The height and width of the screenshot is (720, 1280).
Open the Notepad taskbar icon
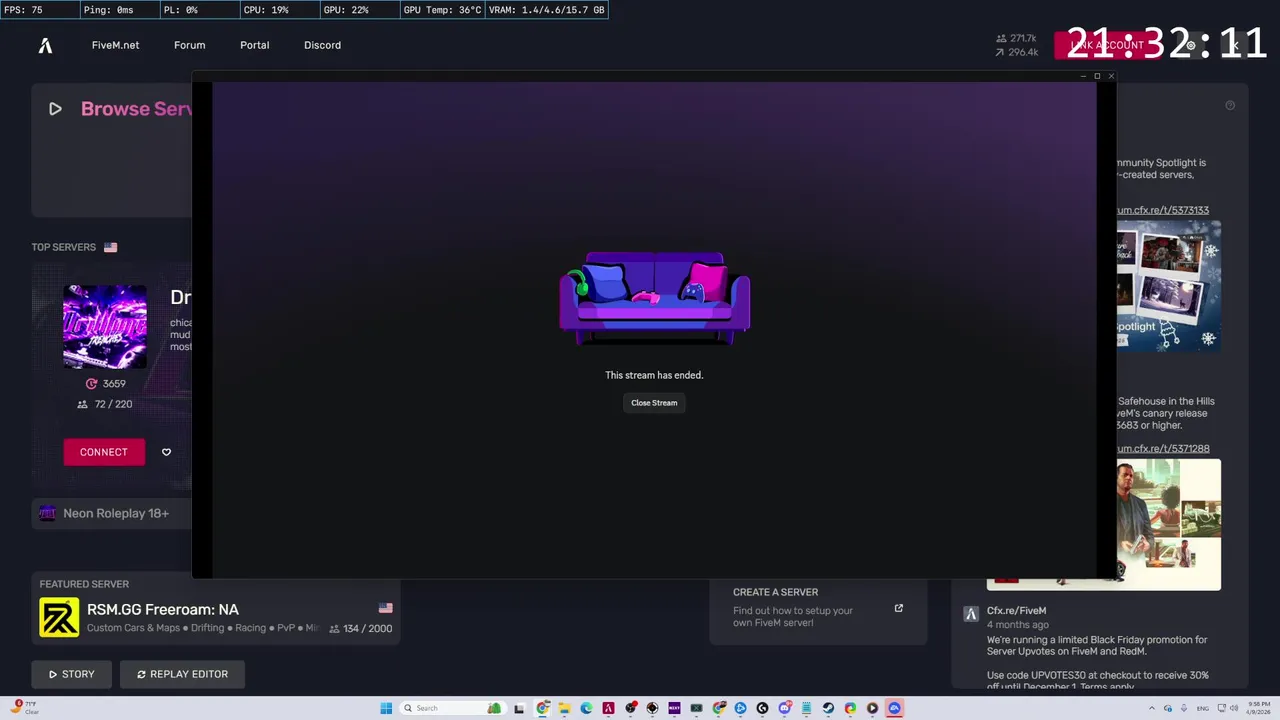pos(806,708)
